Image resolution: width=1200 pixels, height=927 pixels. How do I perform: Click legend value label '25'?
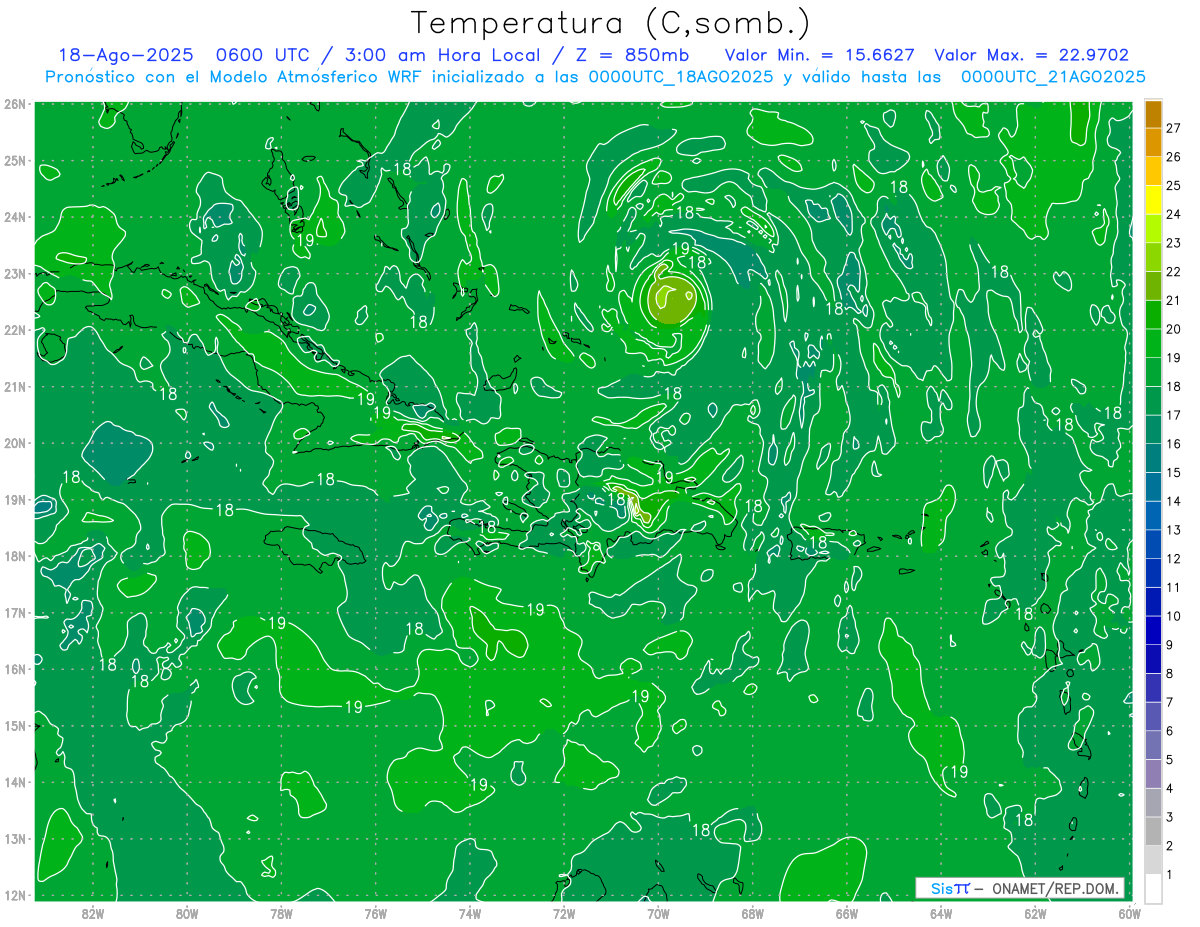[1173, 185]
